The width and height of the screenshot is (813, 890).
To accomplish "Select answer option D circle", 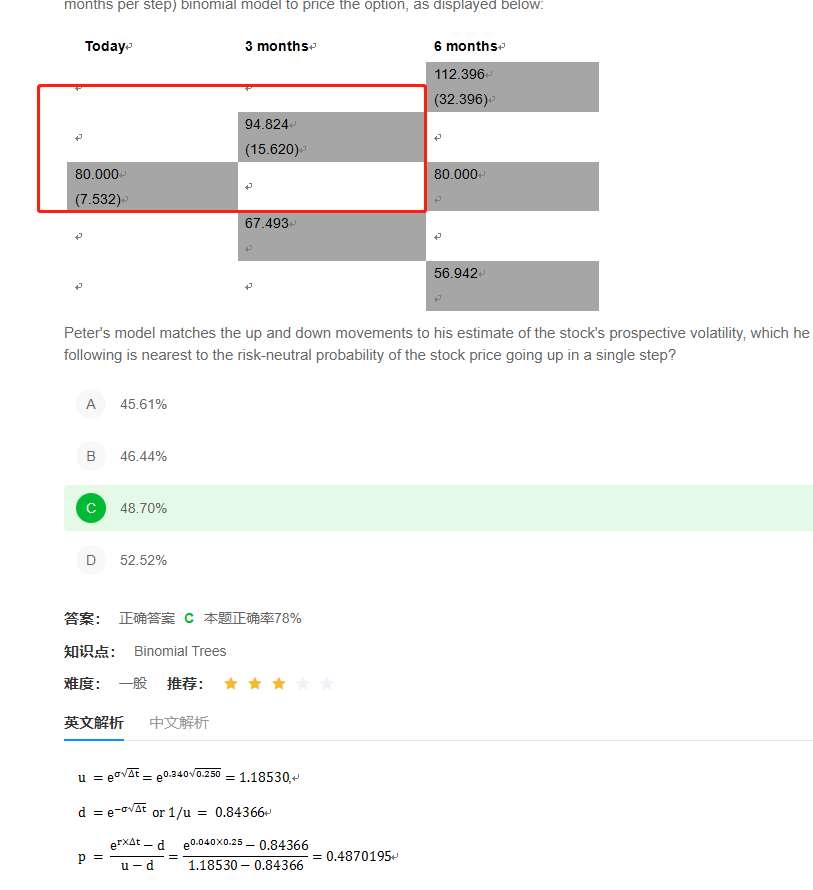I will (x=91, y=560).
